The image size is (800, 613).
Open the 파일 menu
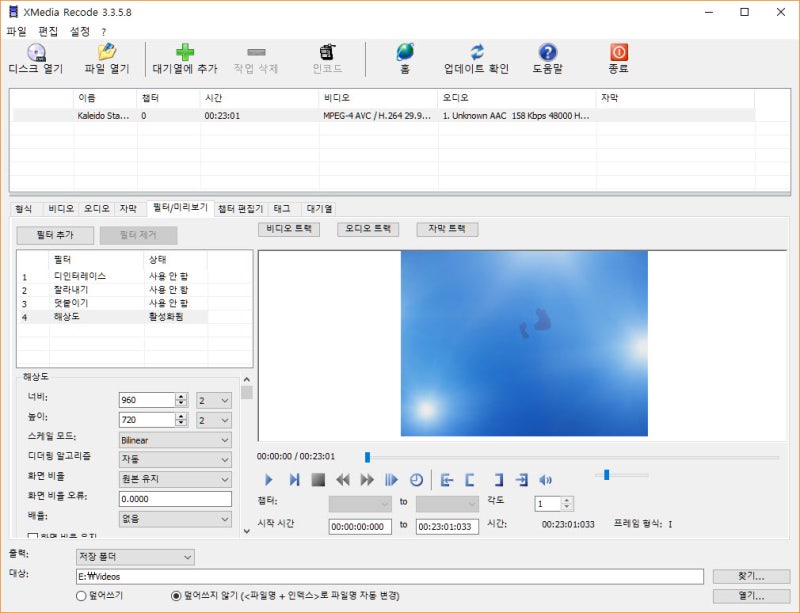pyautogui.click(x=16, y=32)
